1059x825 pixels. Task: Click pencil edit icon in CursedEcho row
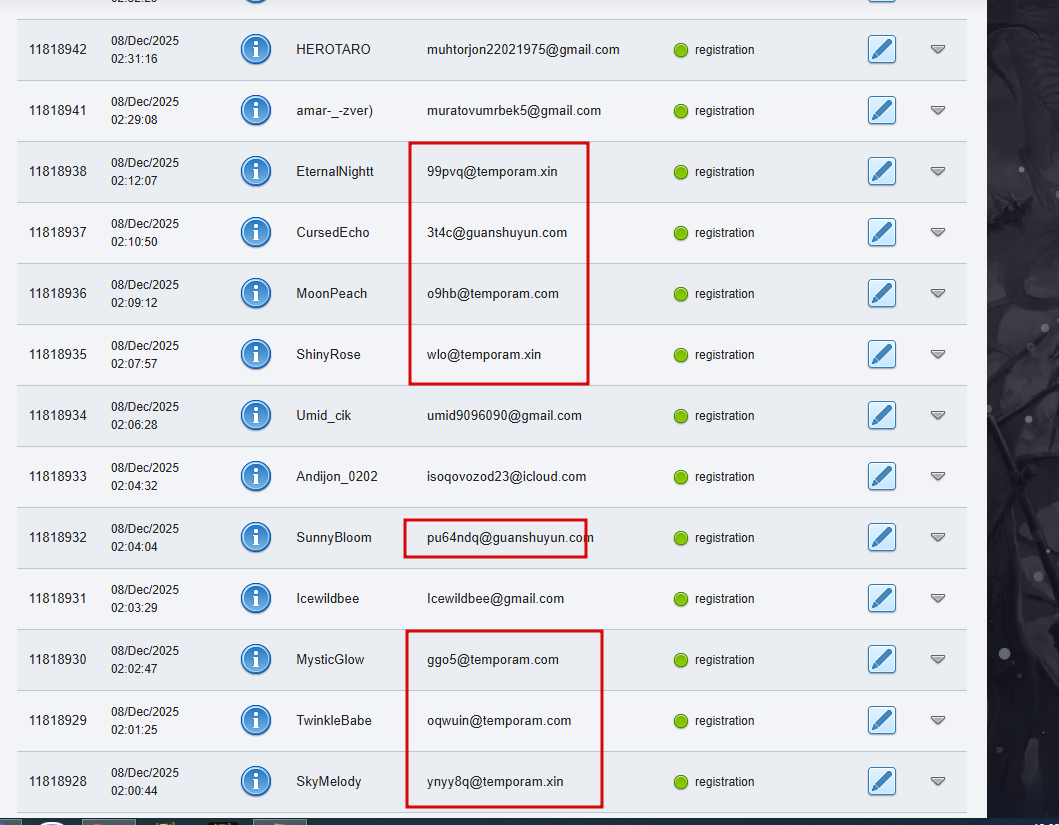881,232
